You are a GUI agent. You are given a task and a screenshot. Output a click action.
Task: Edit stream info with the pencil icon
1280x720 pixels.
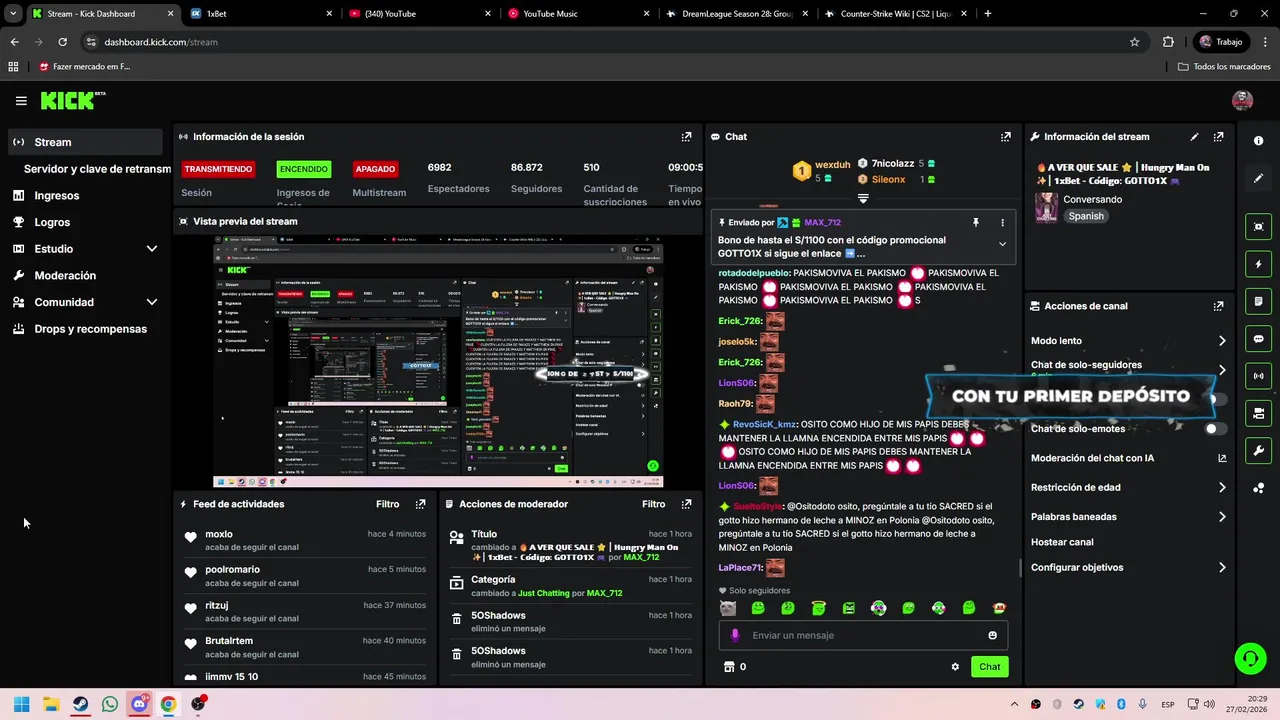point(1194,137)
